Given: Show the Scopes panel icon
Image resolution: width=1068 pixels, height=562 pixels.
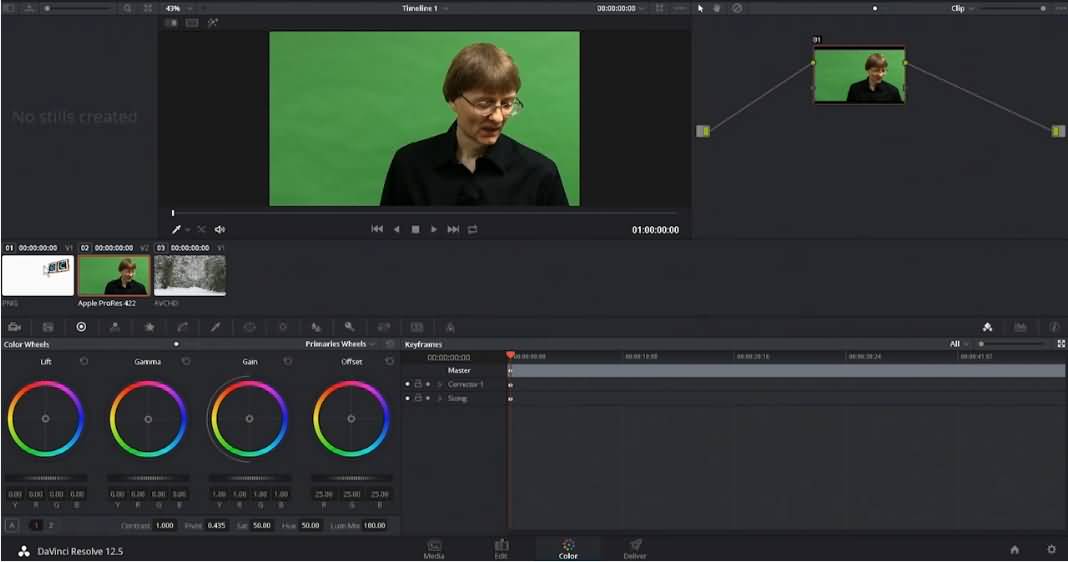Looking at the screenshot, I should (1020, 327).
